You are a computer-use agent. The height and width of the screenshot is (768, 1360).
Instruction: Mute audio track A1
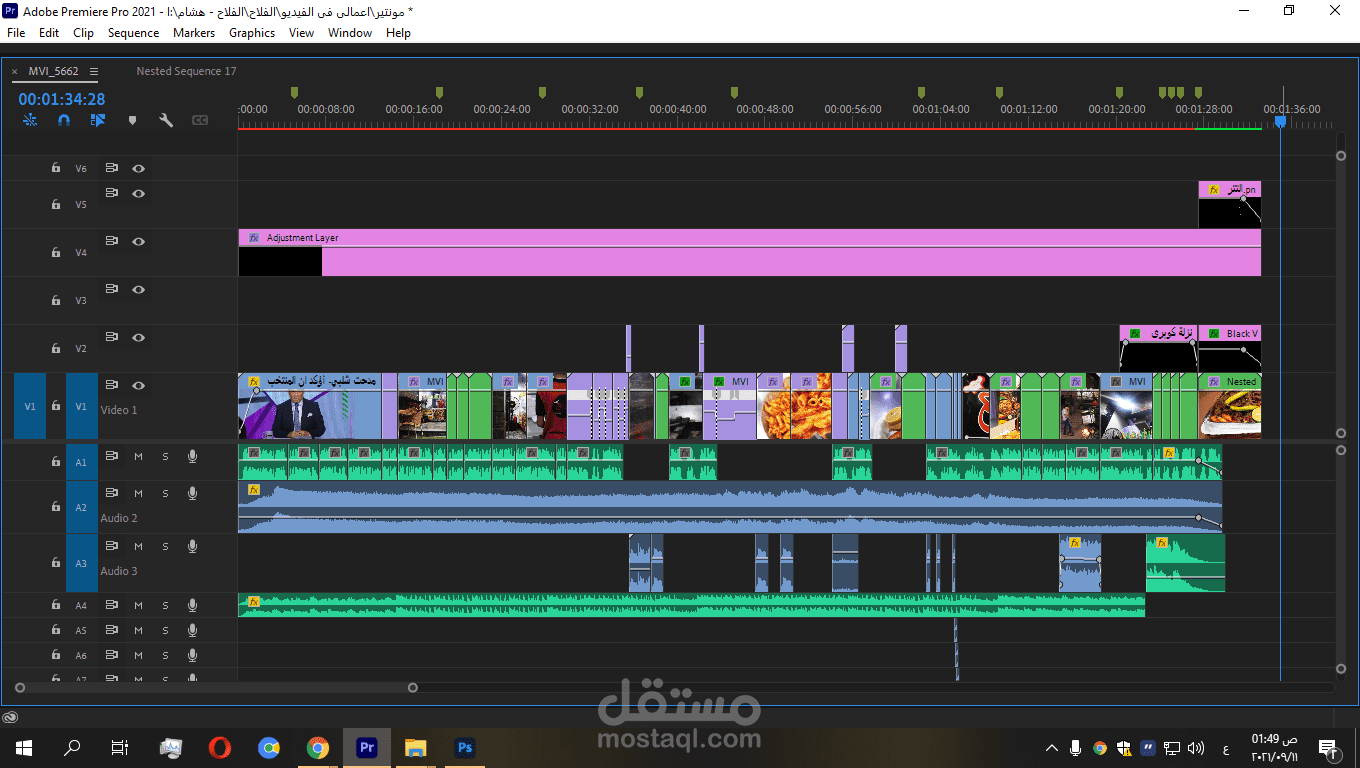138,457
